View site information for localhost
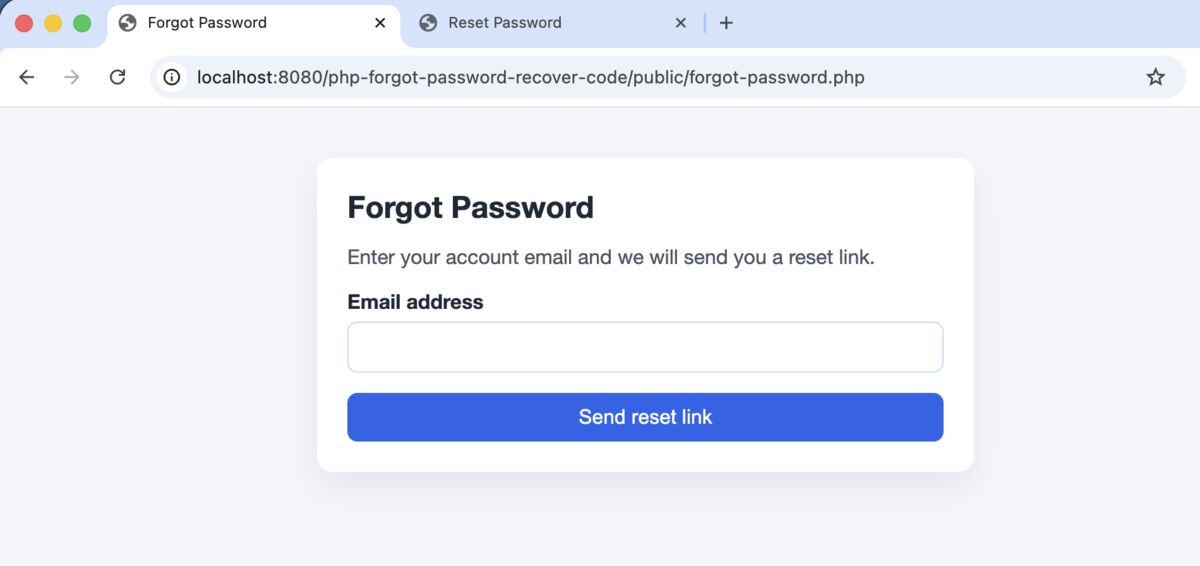 [x=172, y=77]
